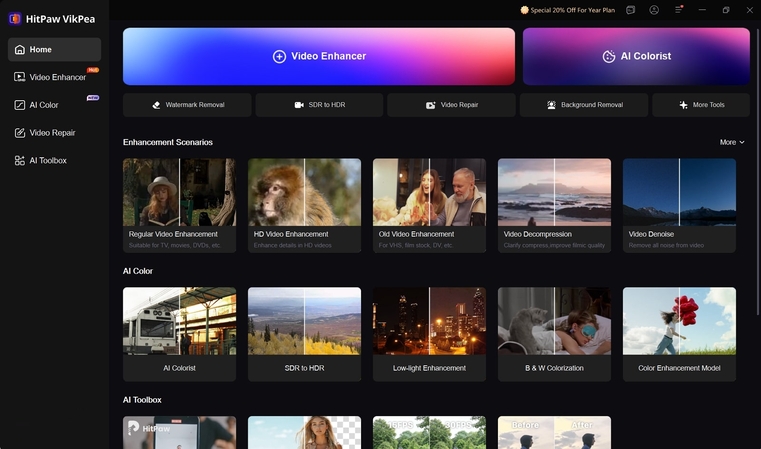Select Video Denoise thumbnail
Image resolution: width=761 pixels, height=449 pixels.
[x=679, y=192]
